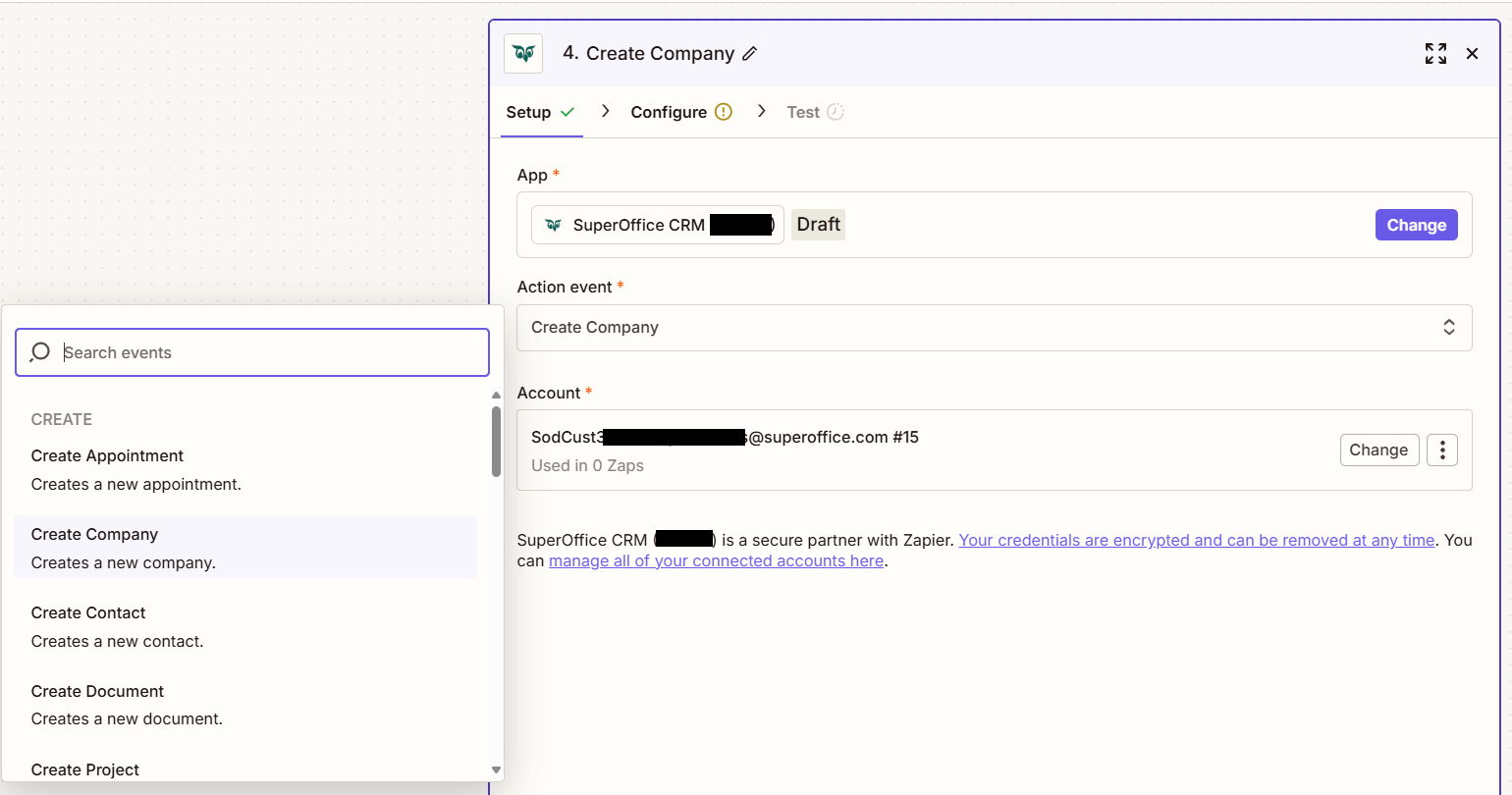The height and width of the screenshot is (795, 1512).
Task: Open the account options kebab menu
Action: click(1441, 450)
